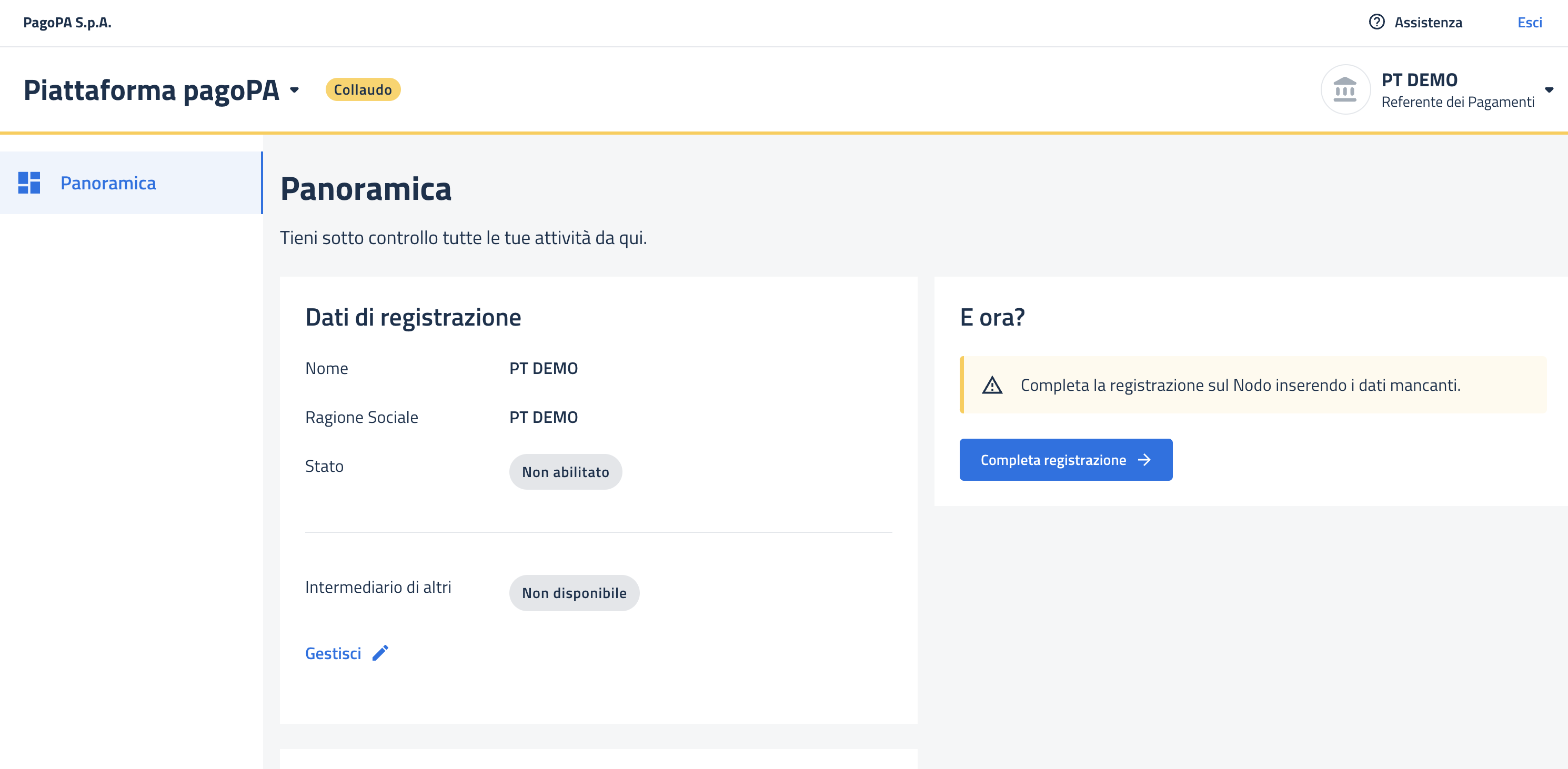Click the pencil edit icon beside Gestisci
This screenshot has height=769, width=1568.
380,653
